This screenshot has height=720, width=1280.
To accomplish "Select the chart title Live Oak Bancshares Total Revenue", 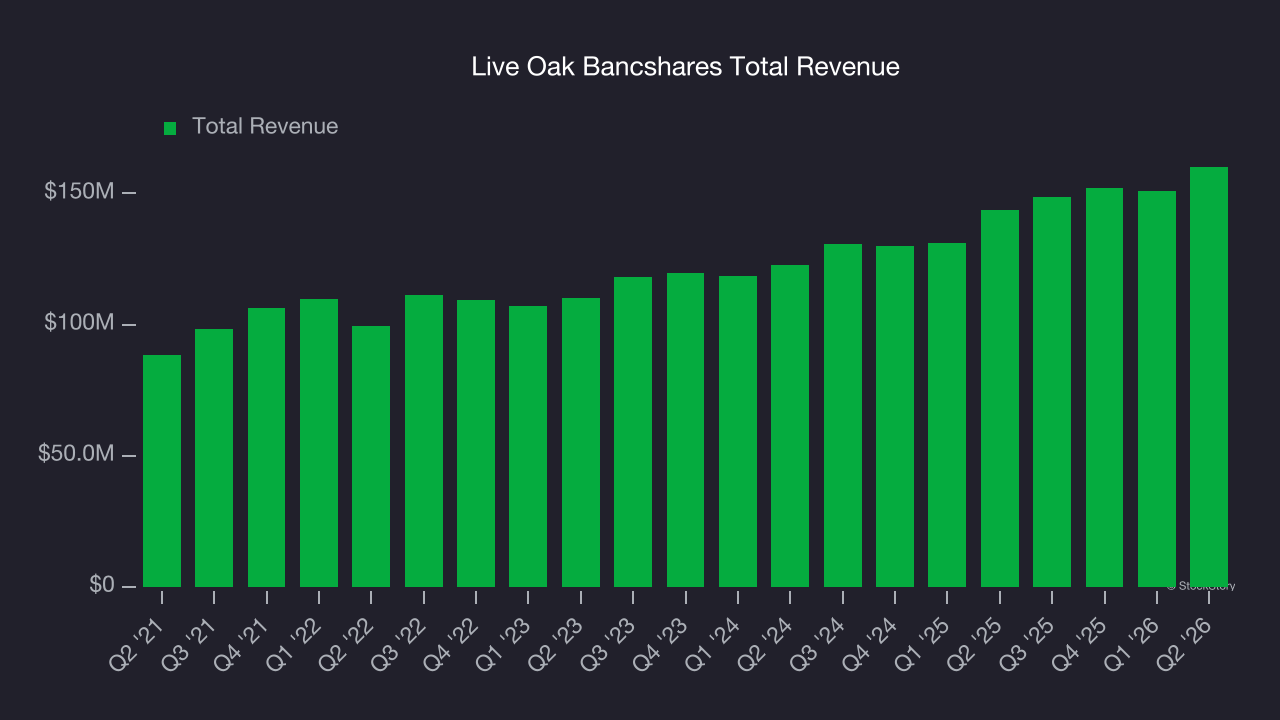I will click(x=686, y=67).
